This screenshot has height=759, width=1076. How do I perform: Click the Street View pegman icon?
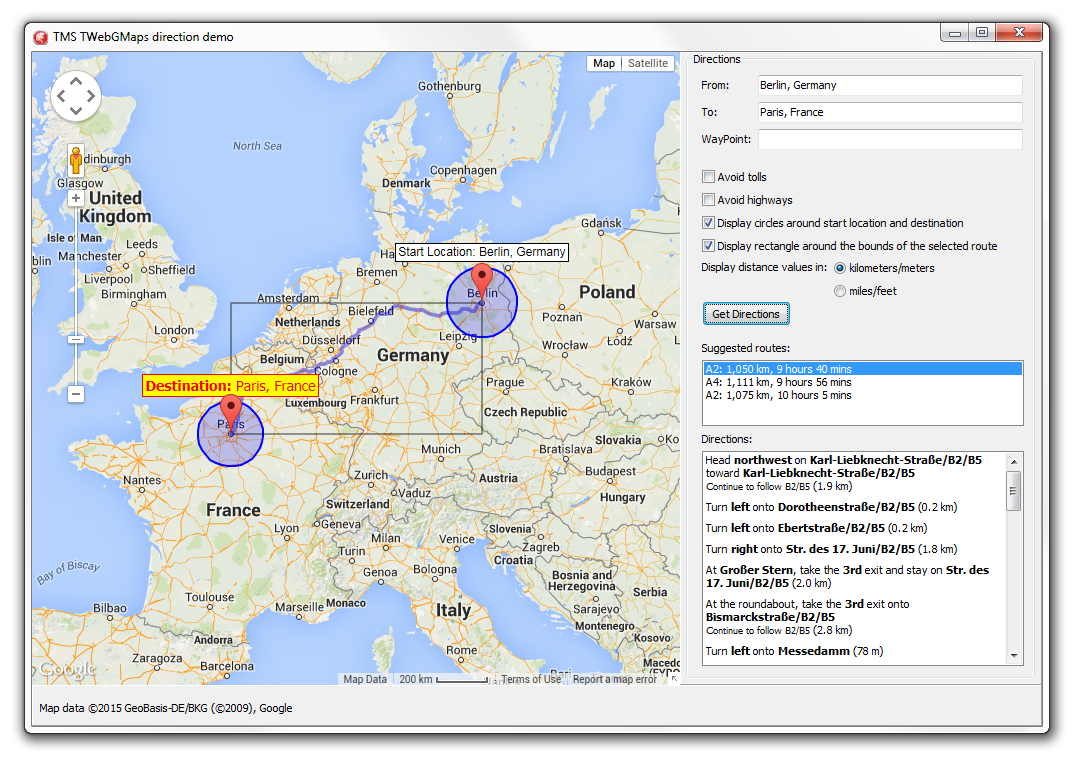coord(75,160)
